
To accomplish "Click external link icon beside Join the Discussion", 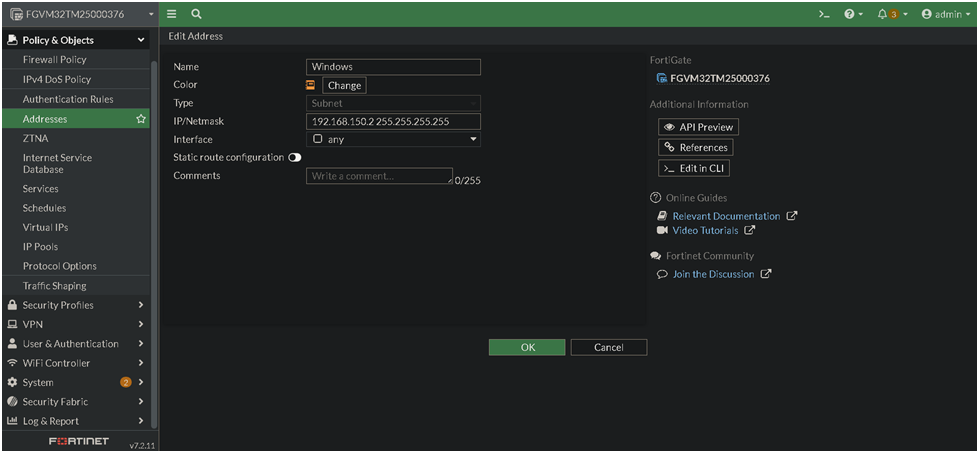I will pyautogui.click(x=766, y=274).
